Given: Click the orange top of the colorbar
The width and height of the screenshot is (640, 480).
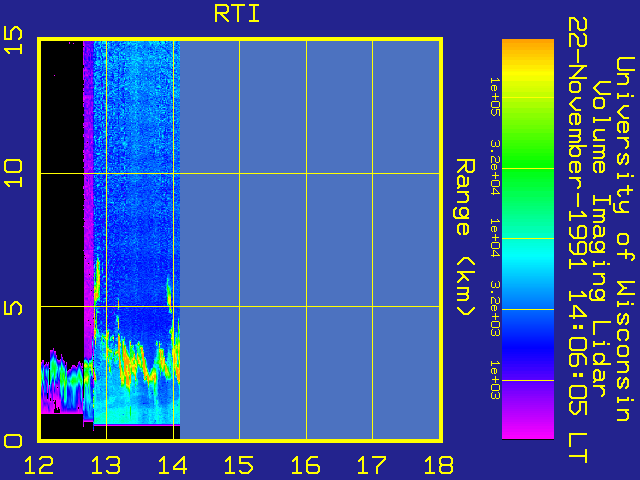Looking at the screenshot, I should pyautogui.click(x=528, y=47).
